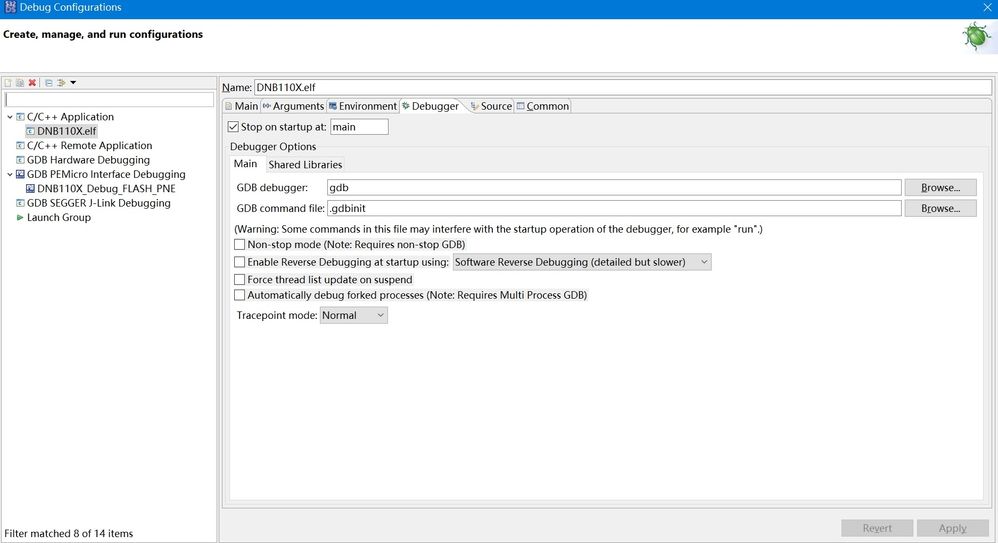Click the Revert button
Image resolution: width=998 pixels, height=543 pixels.
tap(877, 528)
